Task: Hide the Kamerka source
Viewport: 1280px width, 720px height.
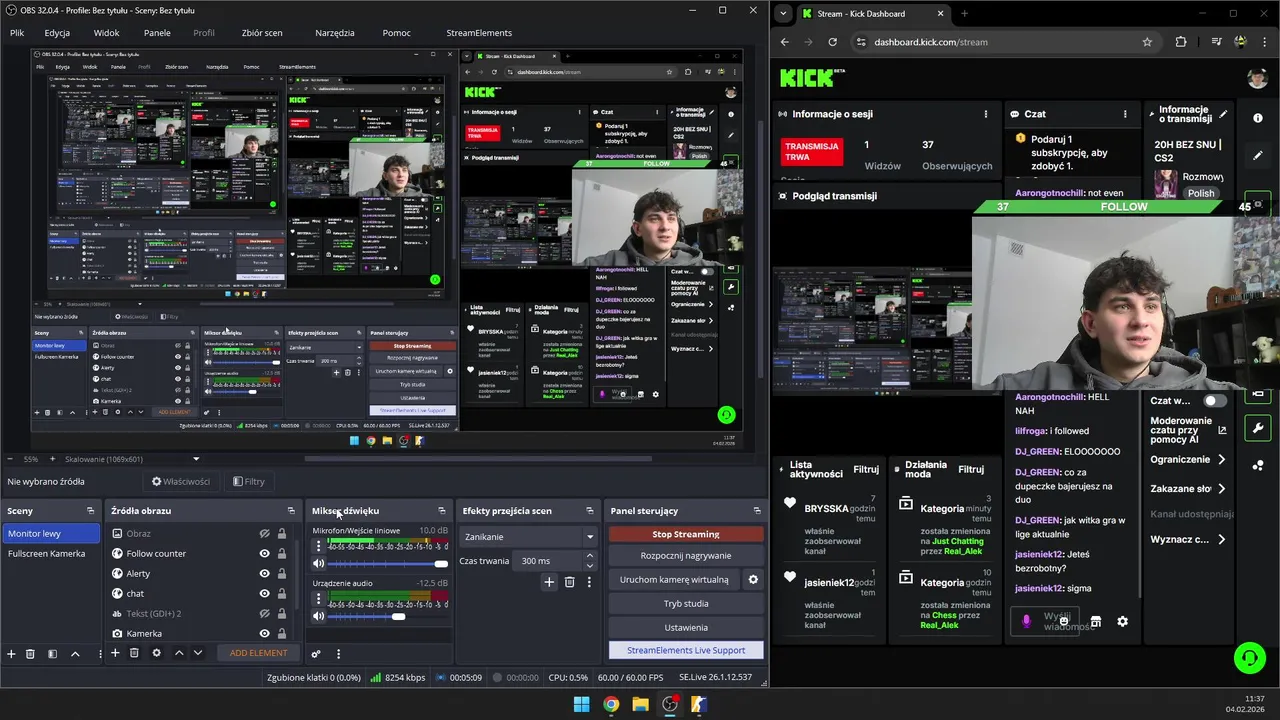Action: (265, 634)
